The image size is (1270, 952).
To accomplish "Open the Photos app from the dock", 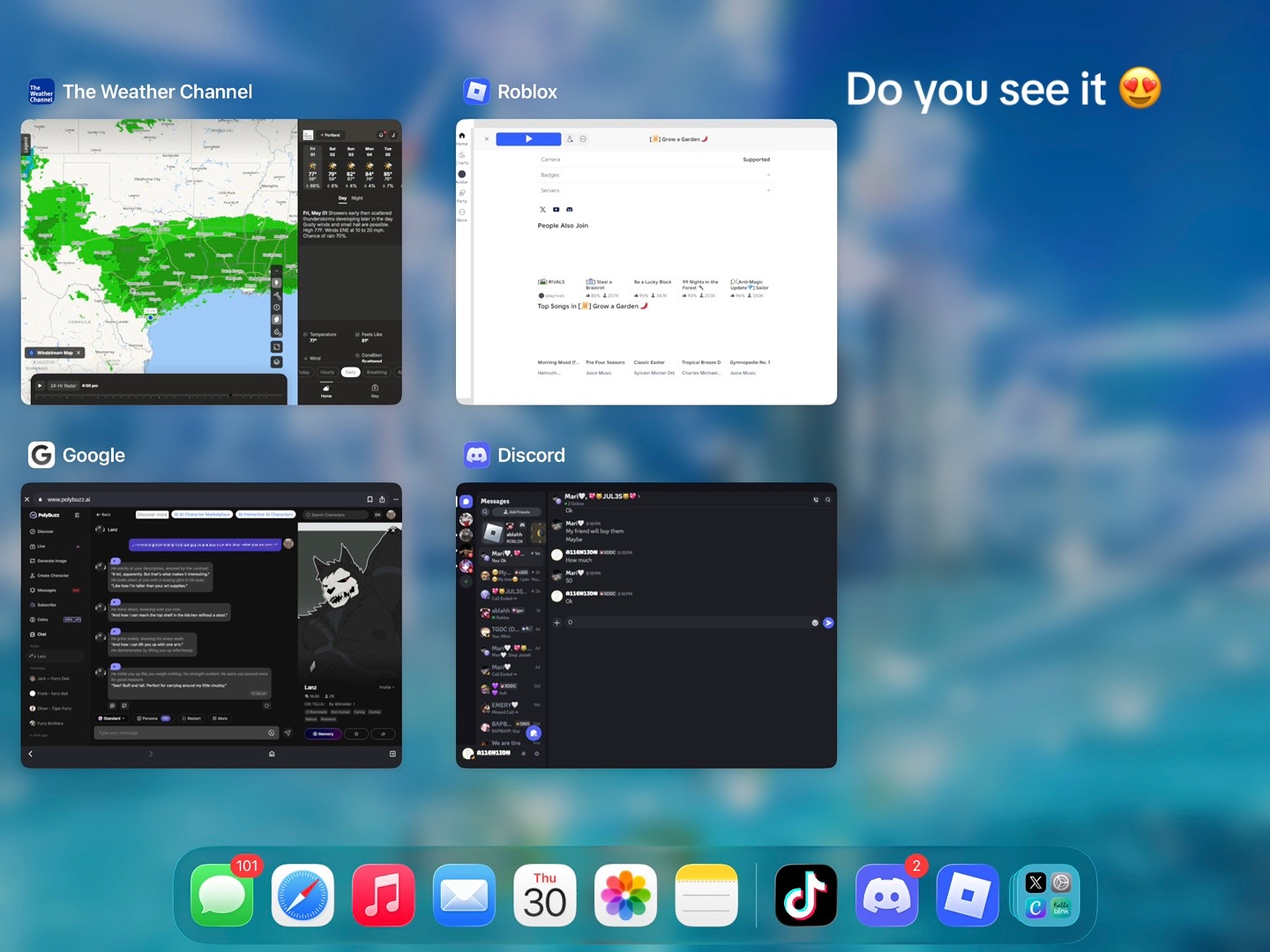I will tap(625, 896).
